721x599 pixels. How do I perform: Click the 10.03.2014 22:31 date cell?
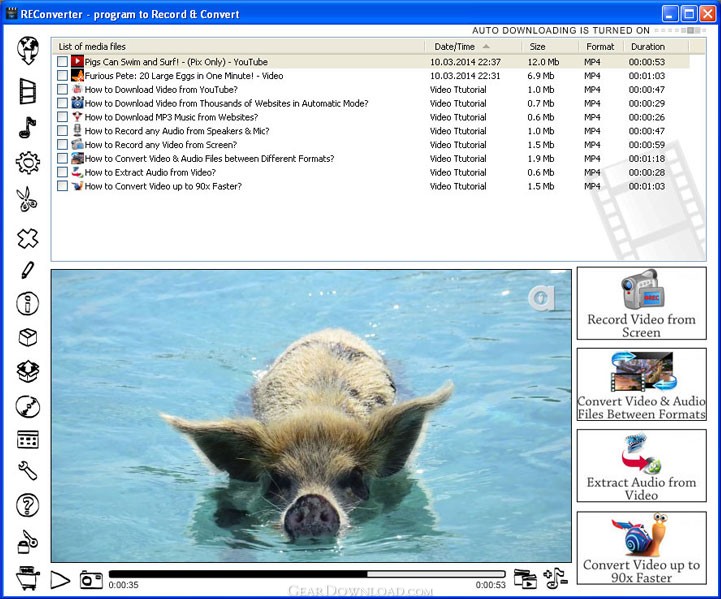point(465,75)
